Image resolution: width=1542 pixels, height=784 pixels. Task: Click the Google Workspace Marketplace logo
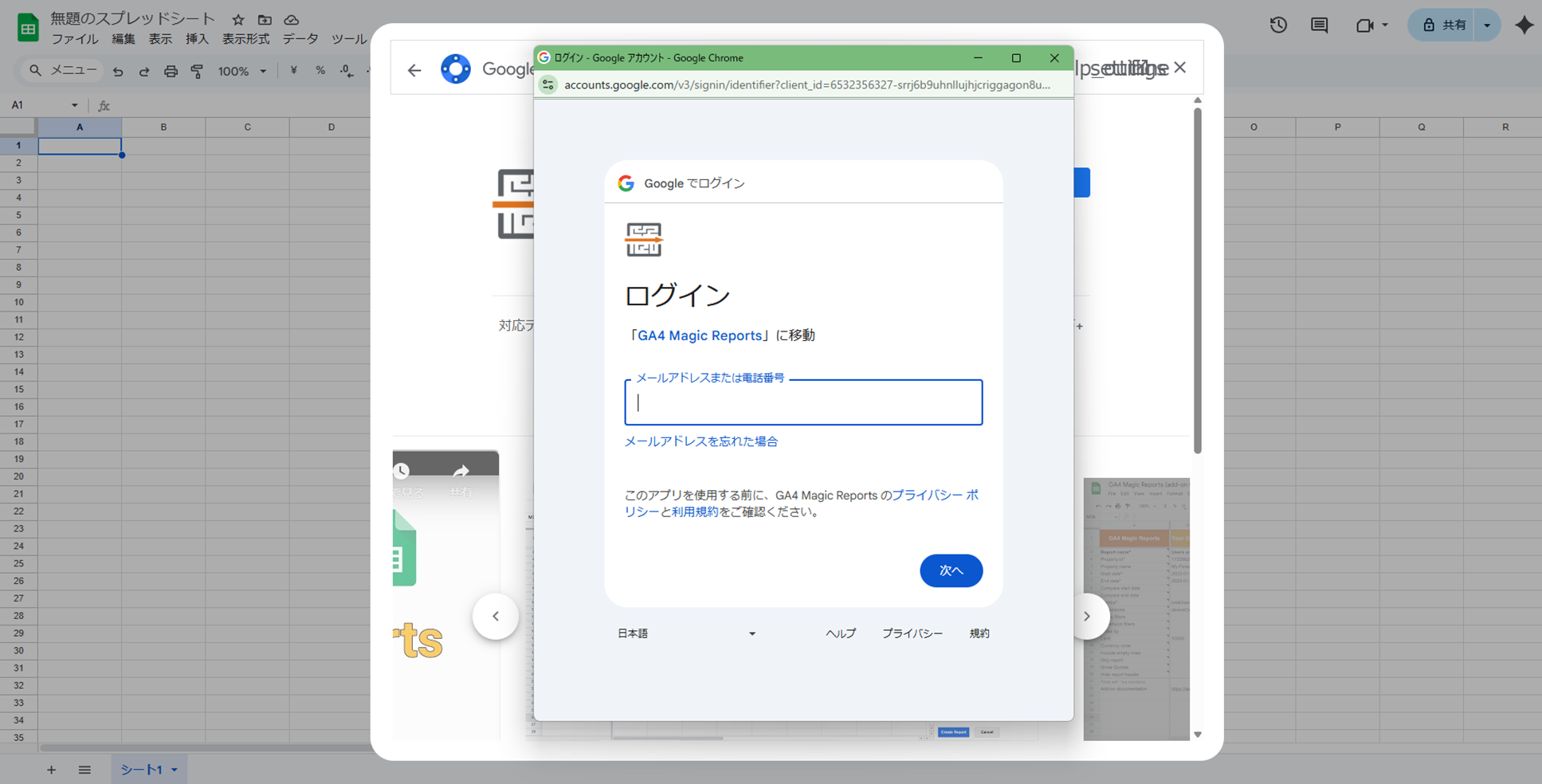click(x=456, y=69)
